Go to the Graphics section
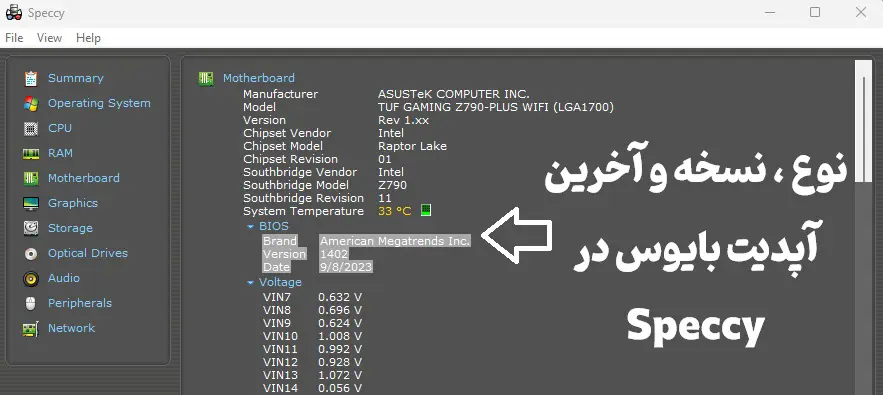 [x=73, y=203]
